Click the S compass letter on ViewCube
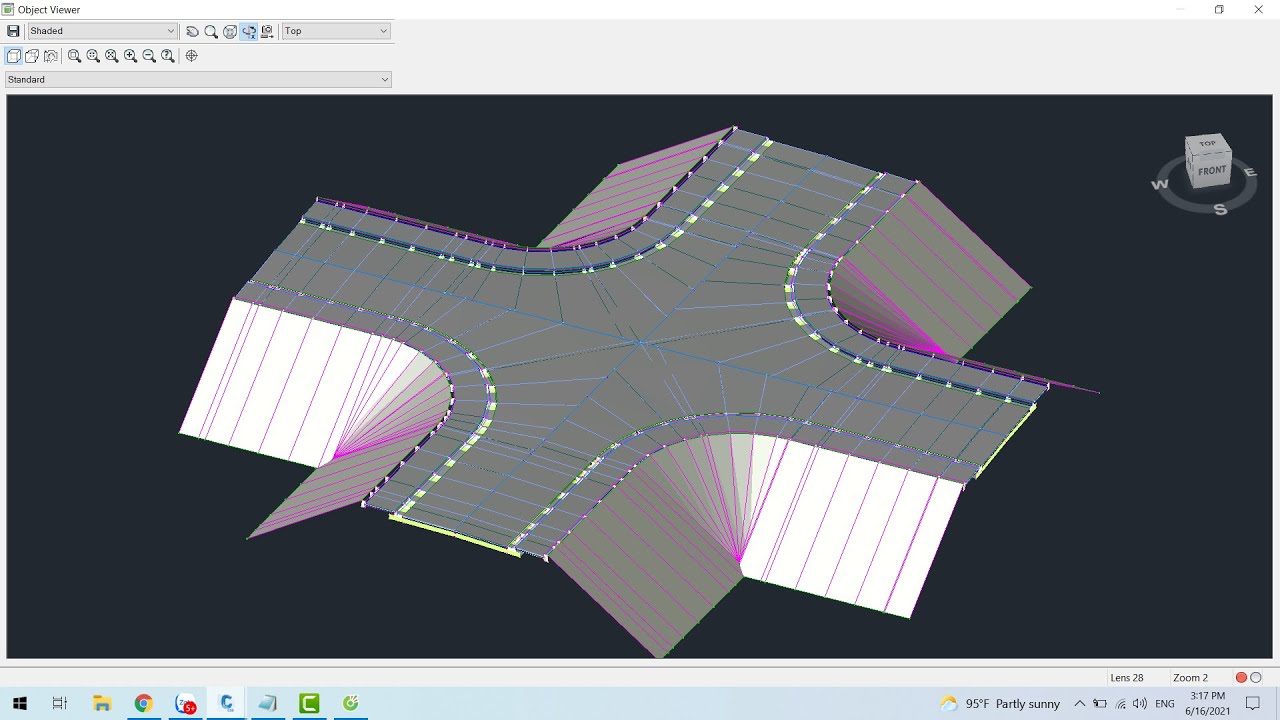The width and height of the screenshot is (1280, 720). [1220, 209]
